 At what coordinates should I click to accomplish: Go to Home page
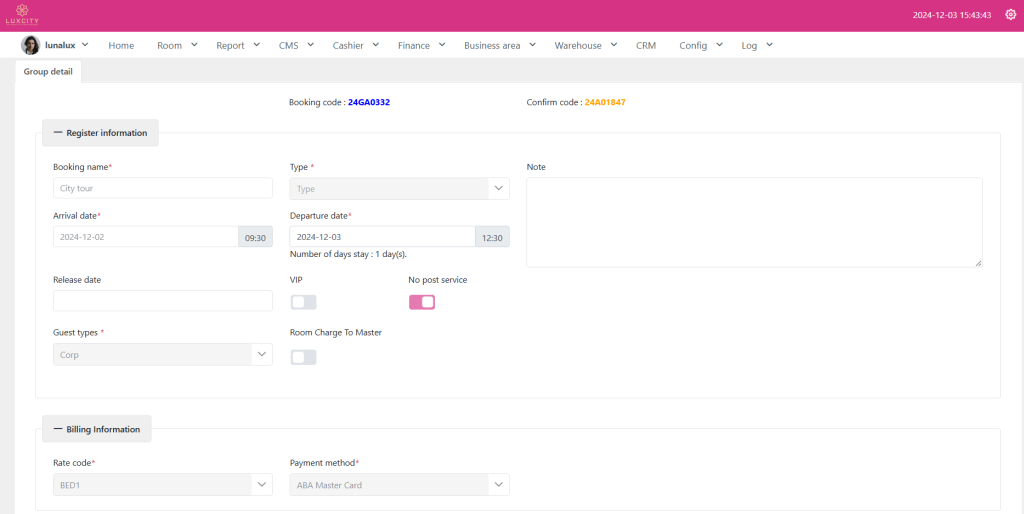(121, 45)
